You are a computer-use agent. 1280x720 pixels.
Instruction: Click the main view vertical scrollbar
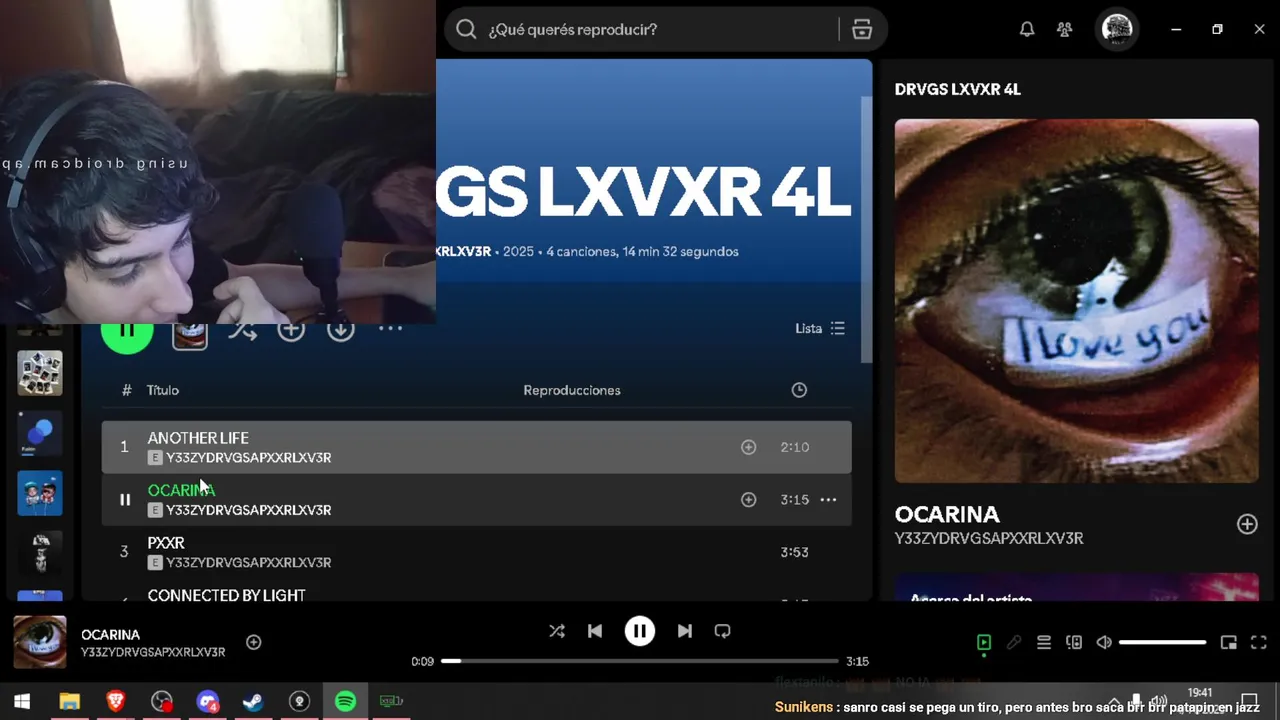pos(866,228)
